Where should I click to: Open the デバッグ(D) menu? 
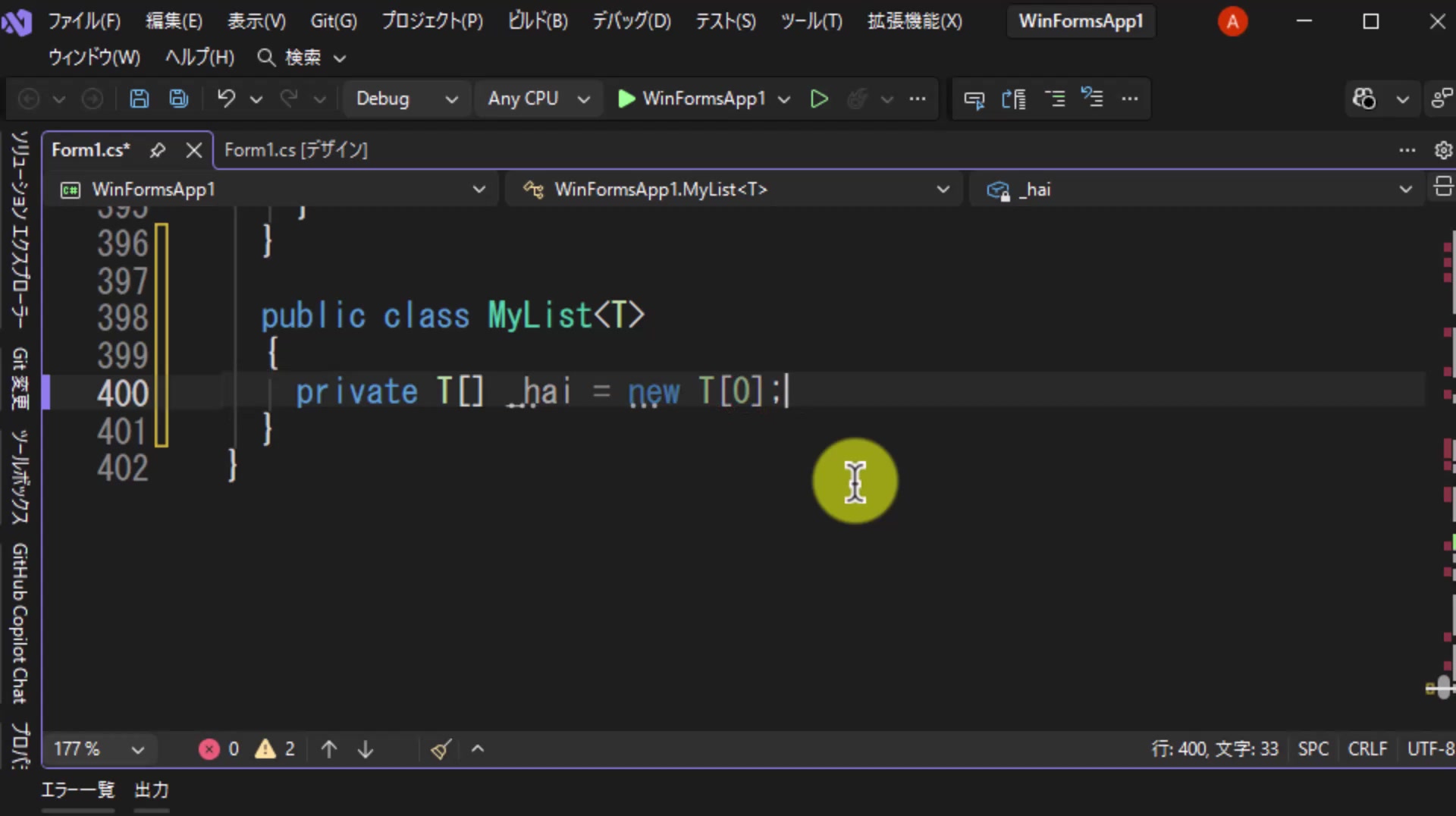tap(632, 21)
